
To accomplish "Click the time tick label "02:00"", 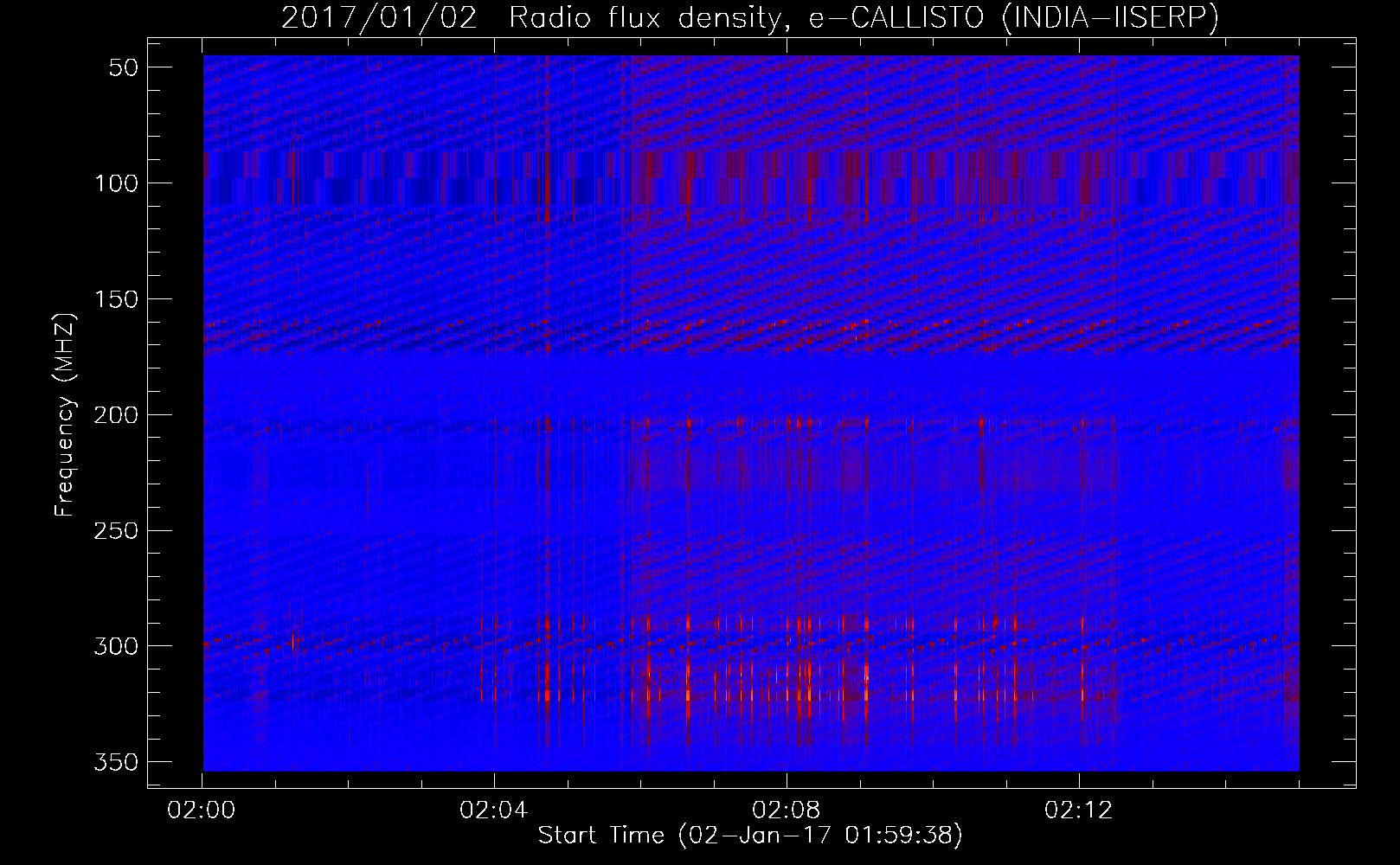I will click(x=202, y=811).
